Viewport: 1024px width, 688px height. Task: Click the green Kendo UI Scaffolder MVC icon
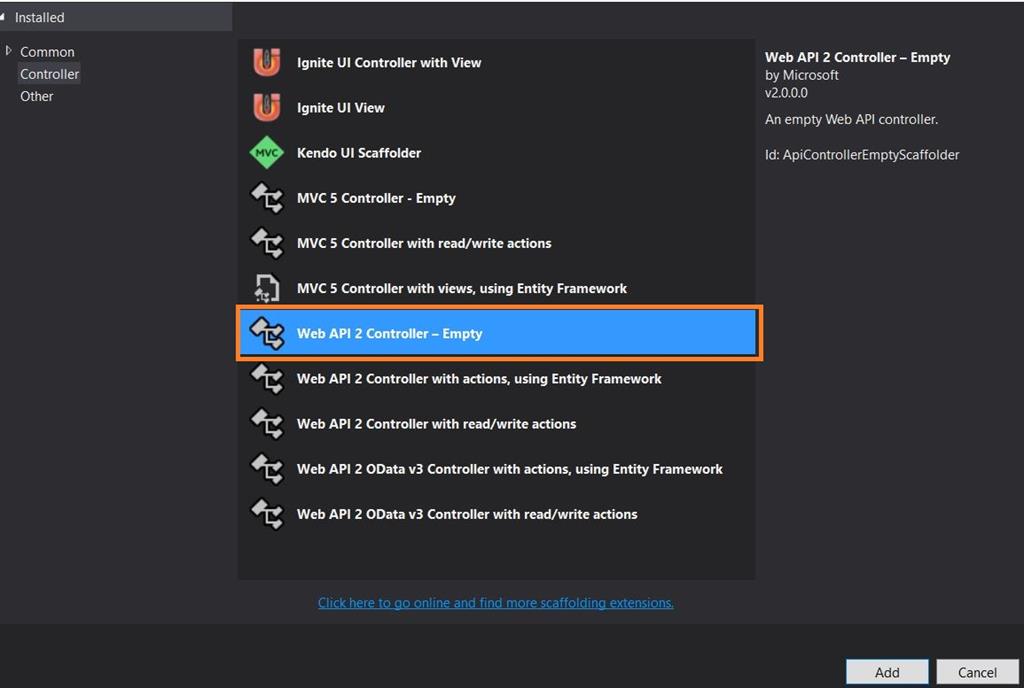[266, 153]
